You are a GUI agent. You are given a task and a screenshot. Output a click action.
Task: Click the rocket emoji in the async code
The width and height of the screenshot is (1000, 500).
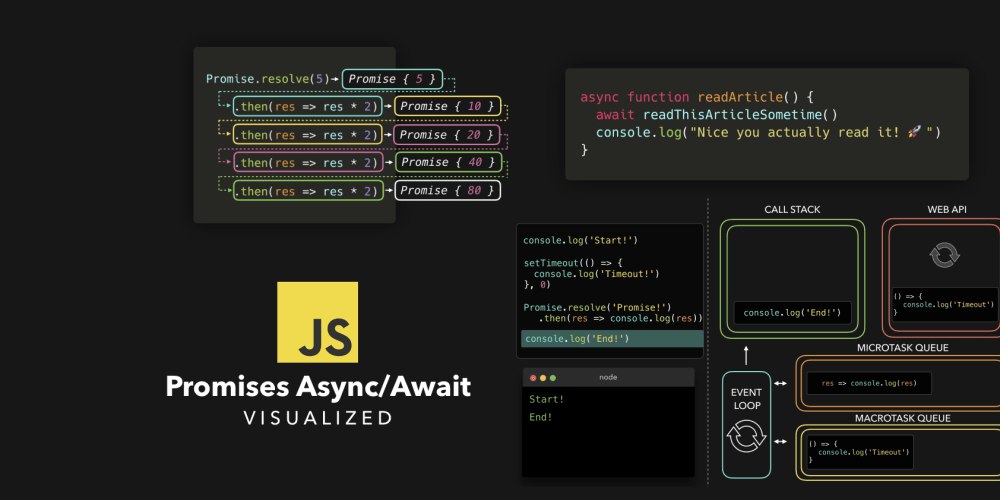[913, 132]
